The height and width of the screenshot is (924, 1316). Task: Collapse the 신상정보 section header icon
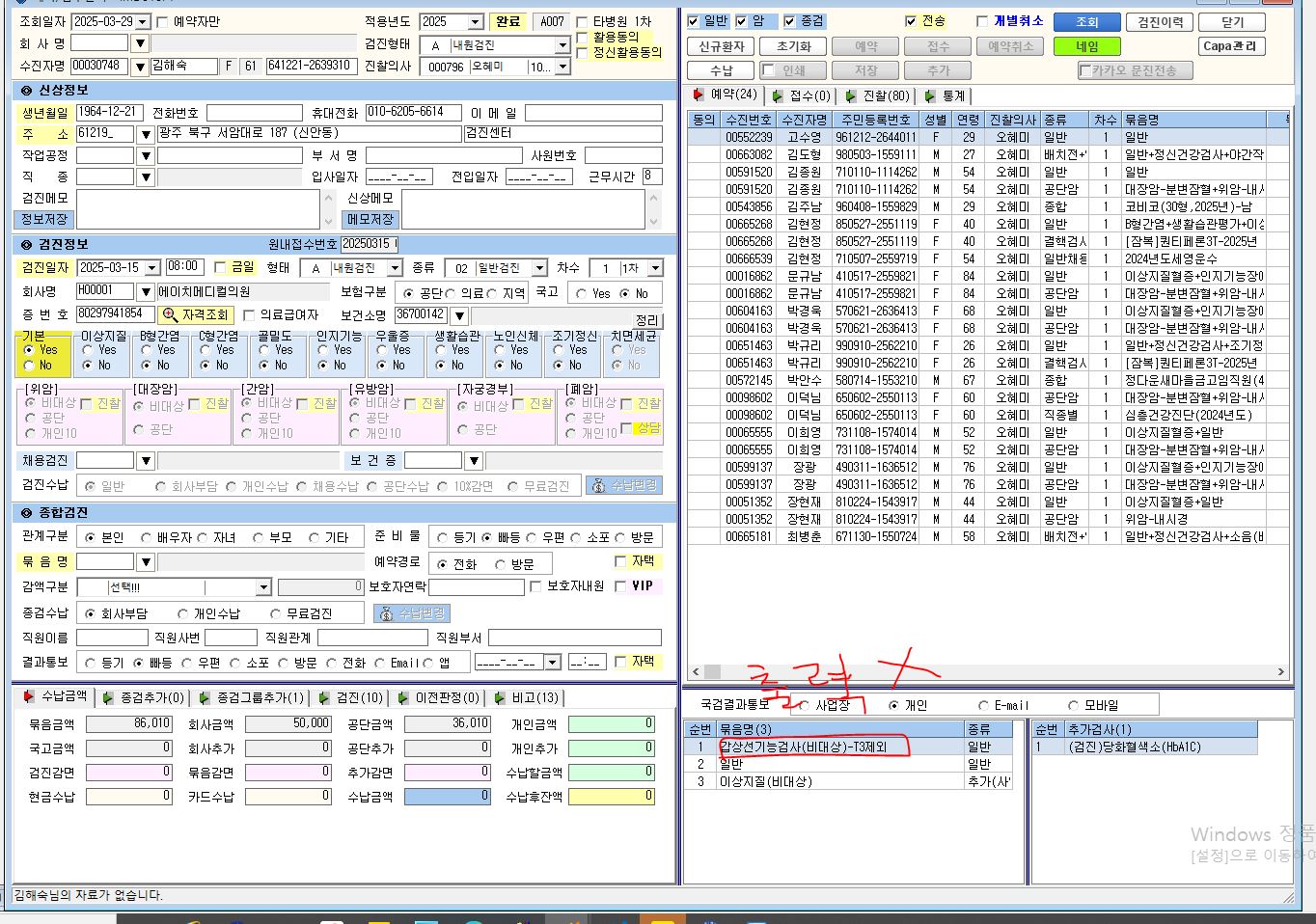[x=26, y=90]
